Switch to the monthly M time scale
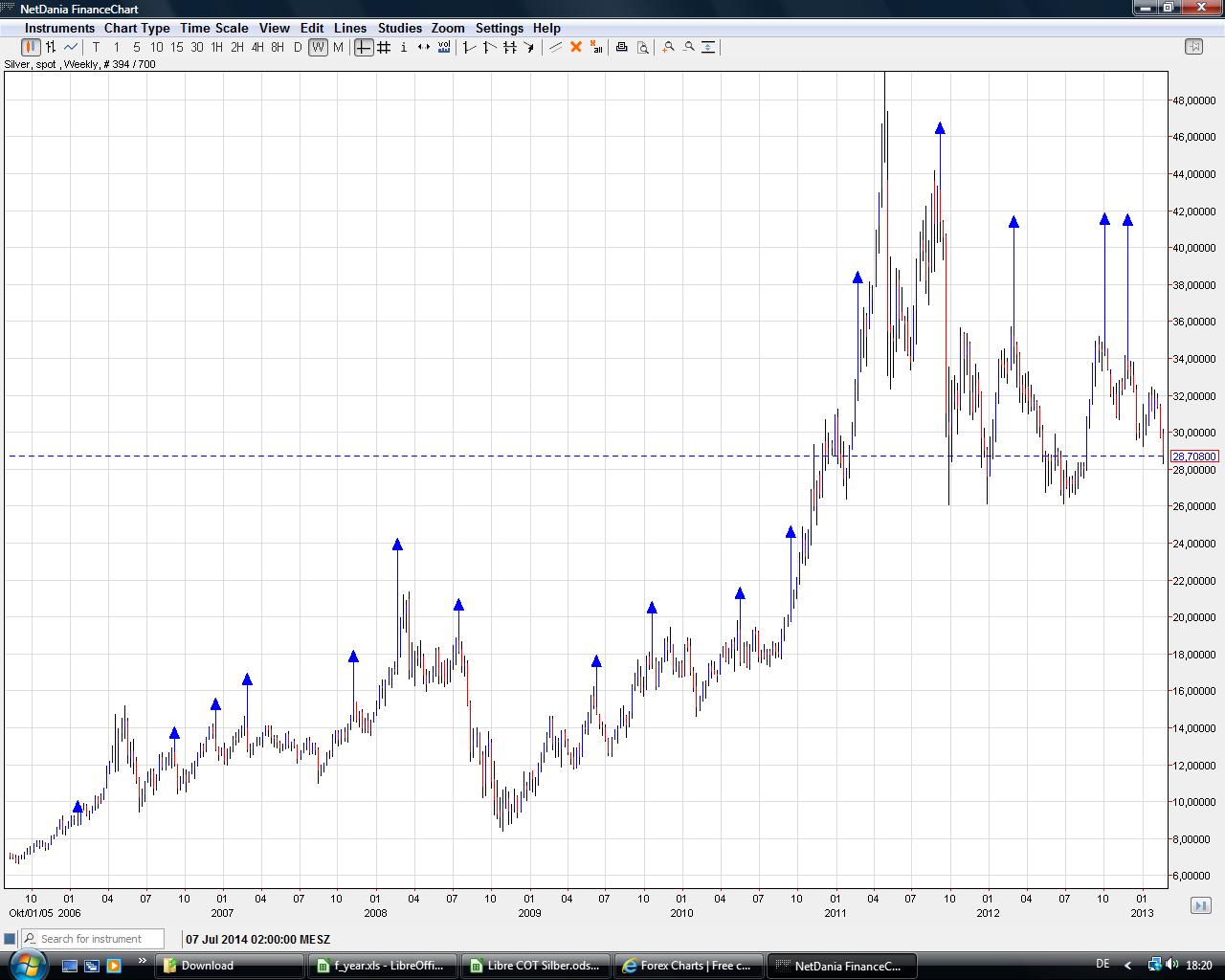Viewport: 1225px width, 980px height. coord(338,47)
